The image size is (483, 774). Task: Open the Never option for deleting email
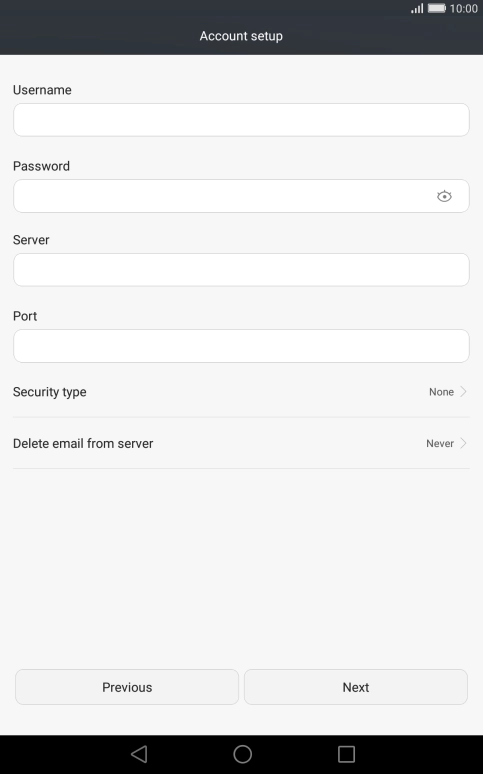coord(440,443)
